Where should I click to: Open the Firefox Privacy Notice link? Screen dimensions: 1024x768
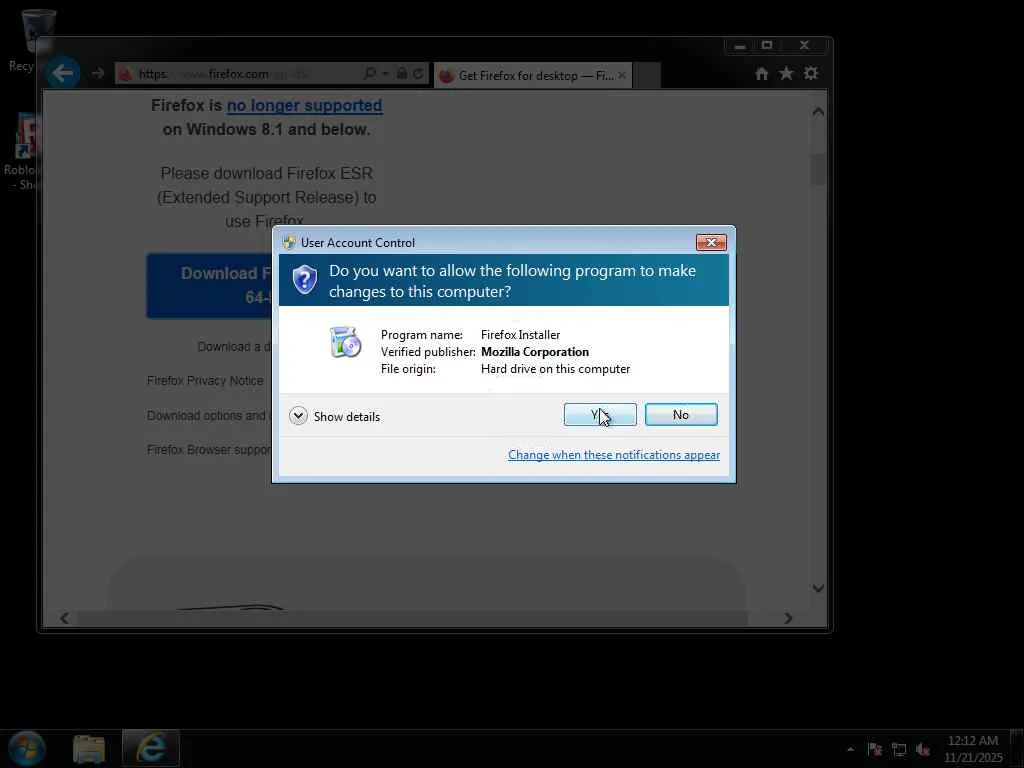tap(205, 381)
